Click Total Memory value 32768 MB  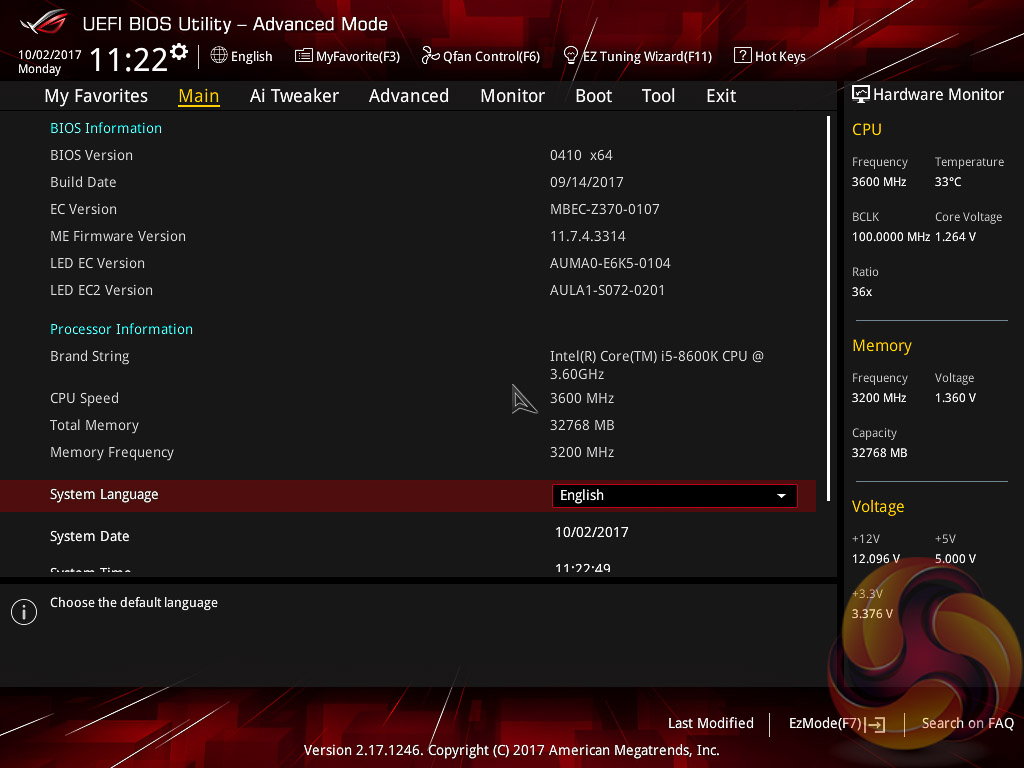pyautogui.click(x=582, y=425)
